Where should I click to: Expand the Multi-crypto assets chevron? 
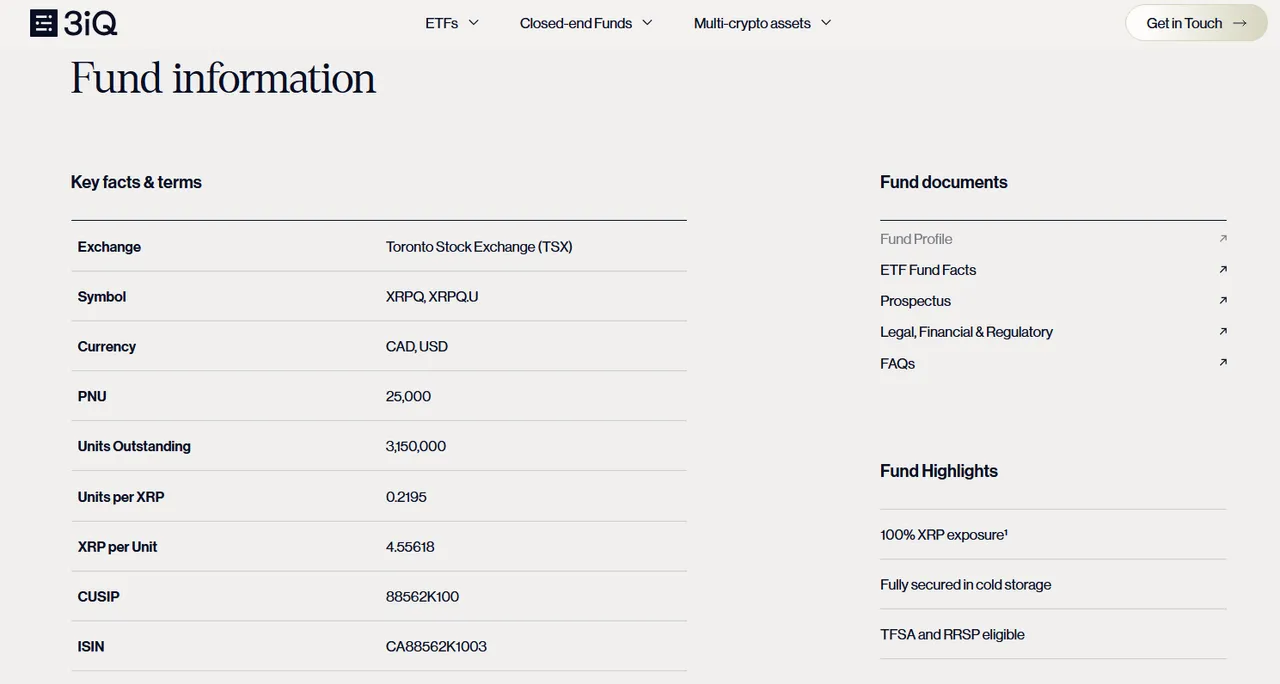pyautogui.click(x=826, y=23)
